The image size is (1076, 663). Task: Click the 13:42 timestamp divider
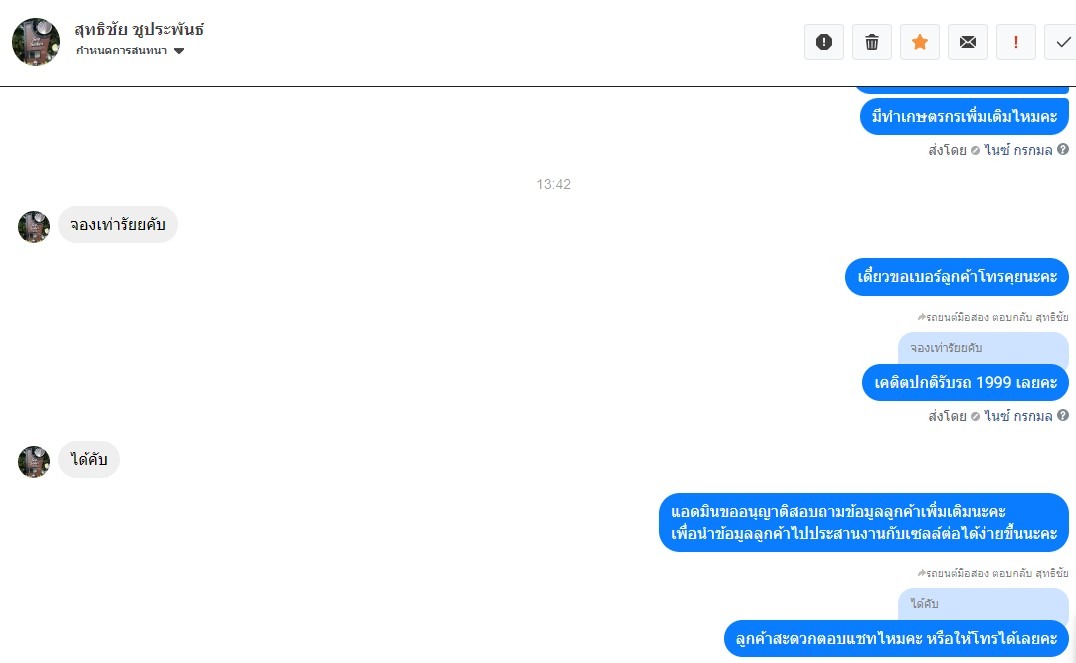tap(553, 184)
